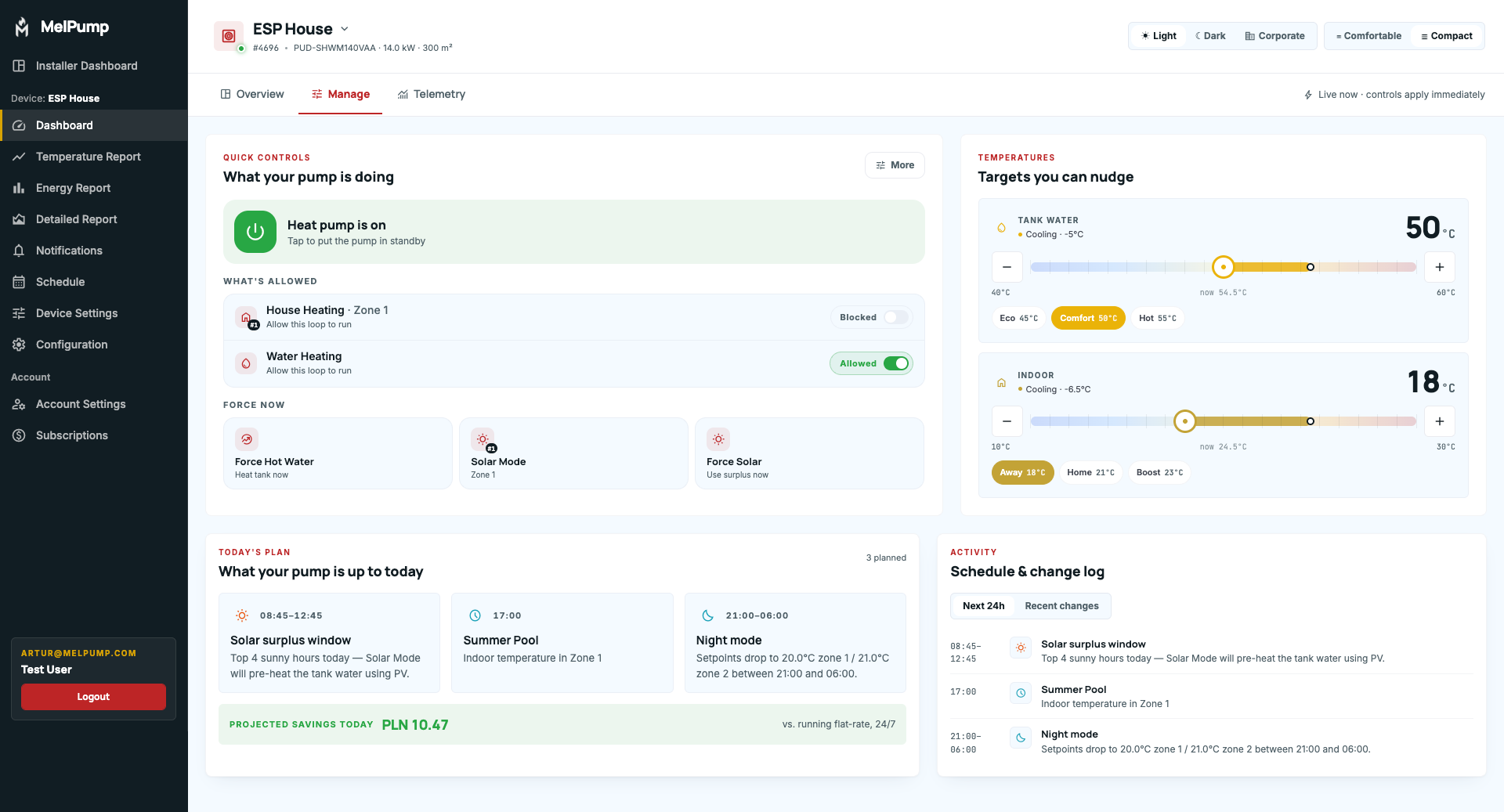Image resolution: width=1504 pixels, height=812 pixels.
Task: Click the Indoor temperature slider handle
Action: [x=1185, y=421]
